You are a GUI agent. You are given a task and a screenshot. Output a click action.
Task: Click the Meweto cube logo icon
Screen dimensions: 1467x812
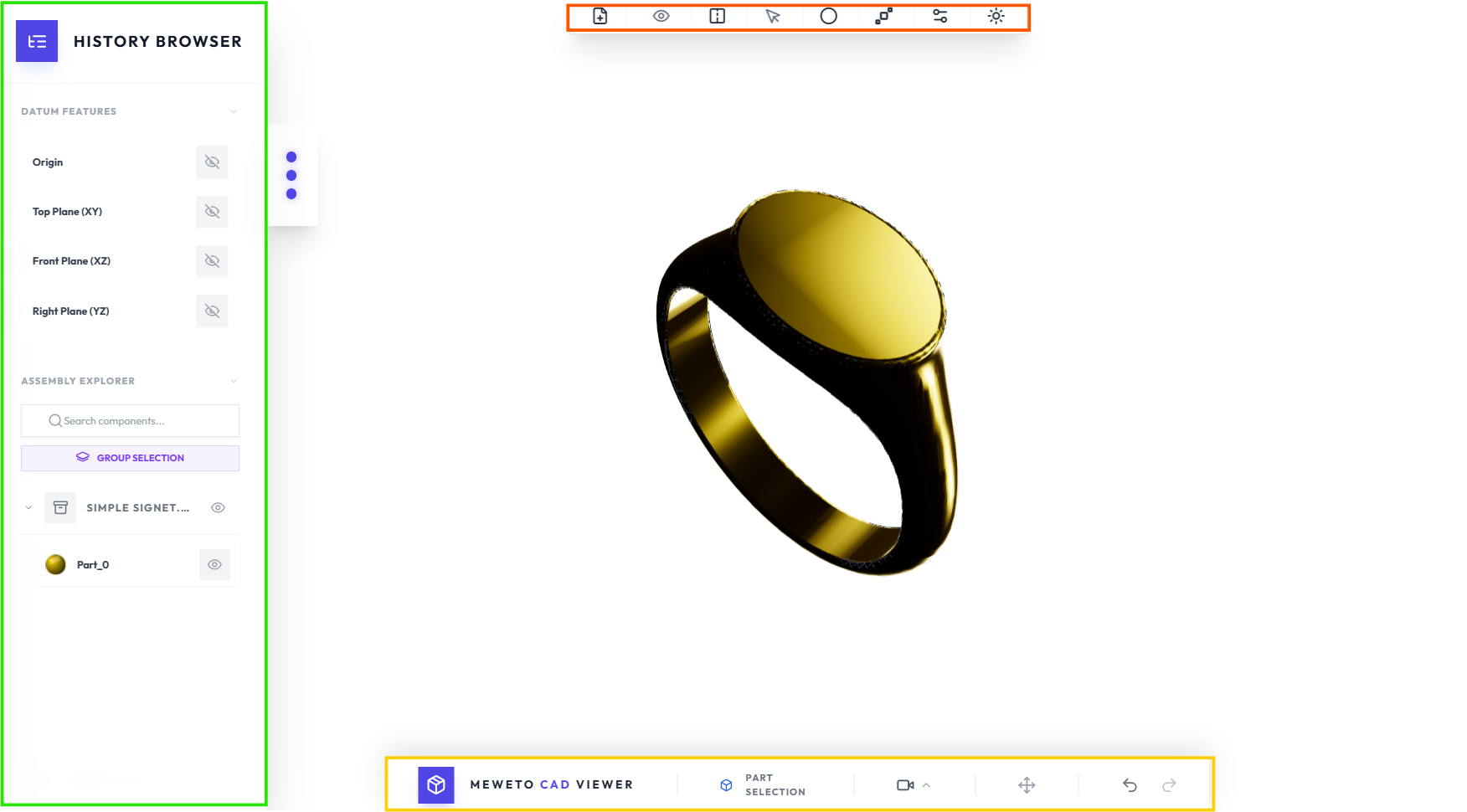[x=436, y=785]
